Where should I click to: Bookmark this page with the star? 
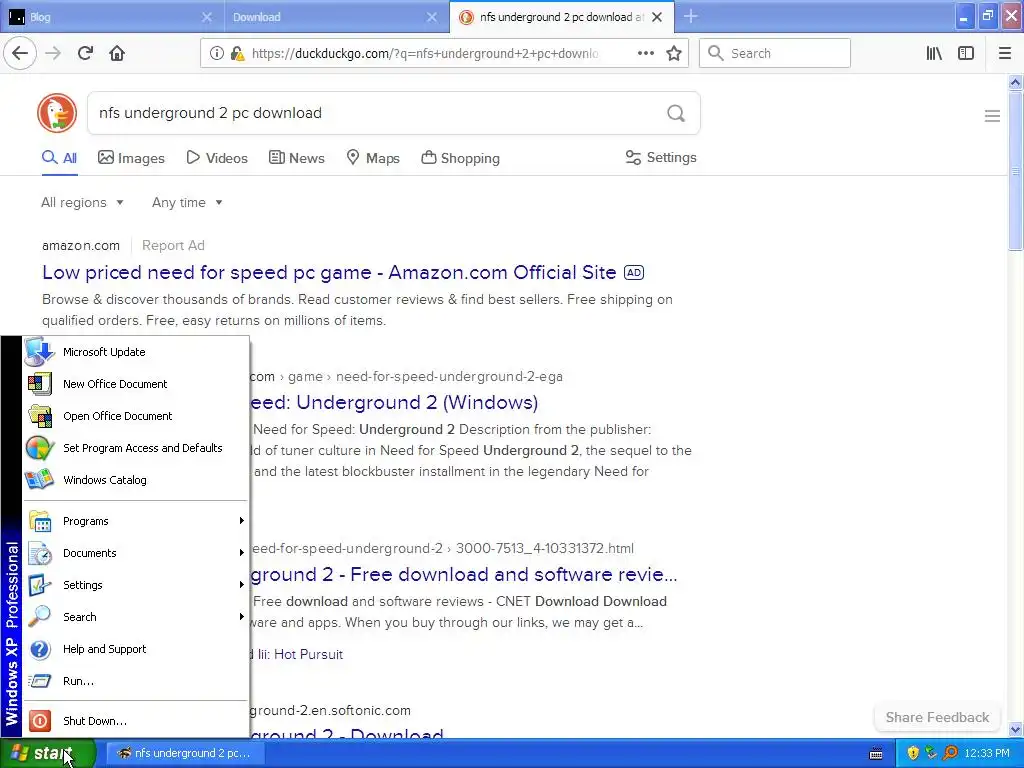(674, 53)
